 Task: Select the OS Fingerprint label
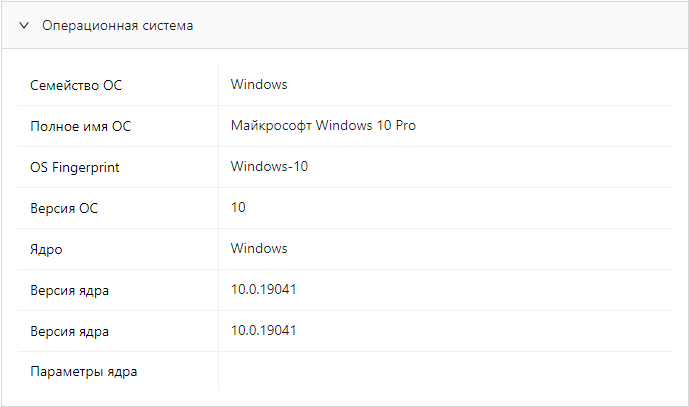(x=75, y=168)
